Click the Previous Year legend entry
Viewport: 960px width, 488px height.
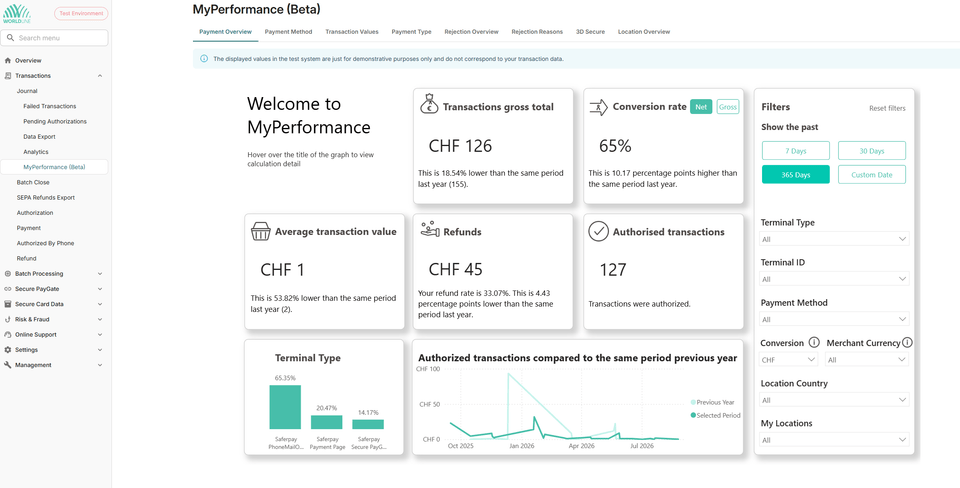tap(713, 402)
